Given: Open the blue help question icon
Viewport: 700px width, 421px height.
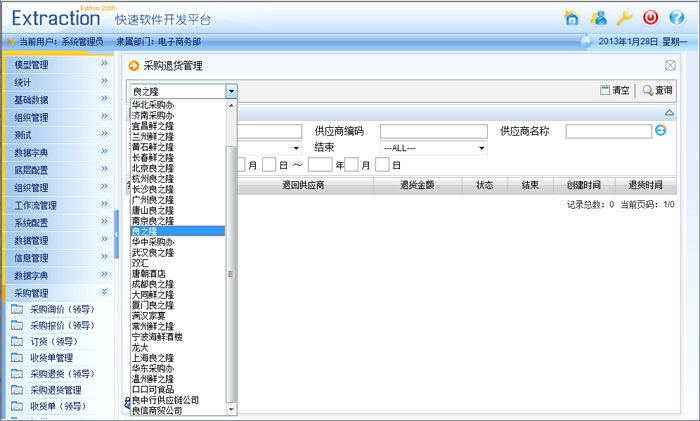Looking at the screenshot, I should coord(676,17).
